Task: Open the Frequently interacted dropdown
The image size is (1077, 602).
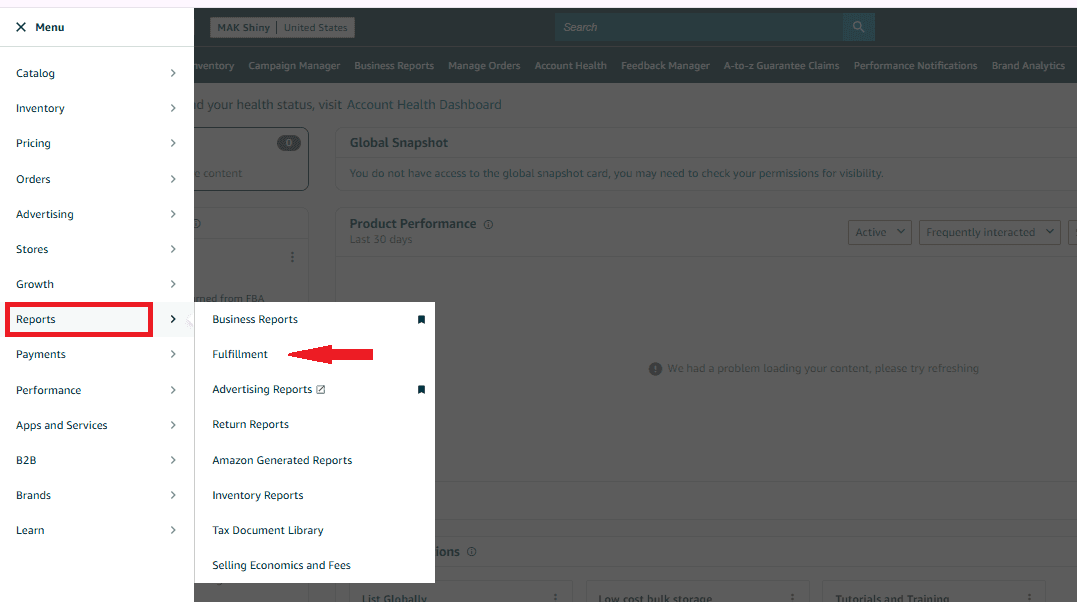Action: (989, 231)
